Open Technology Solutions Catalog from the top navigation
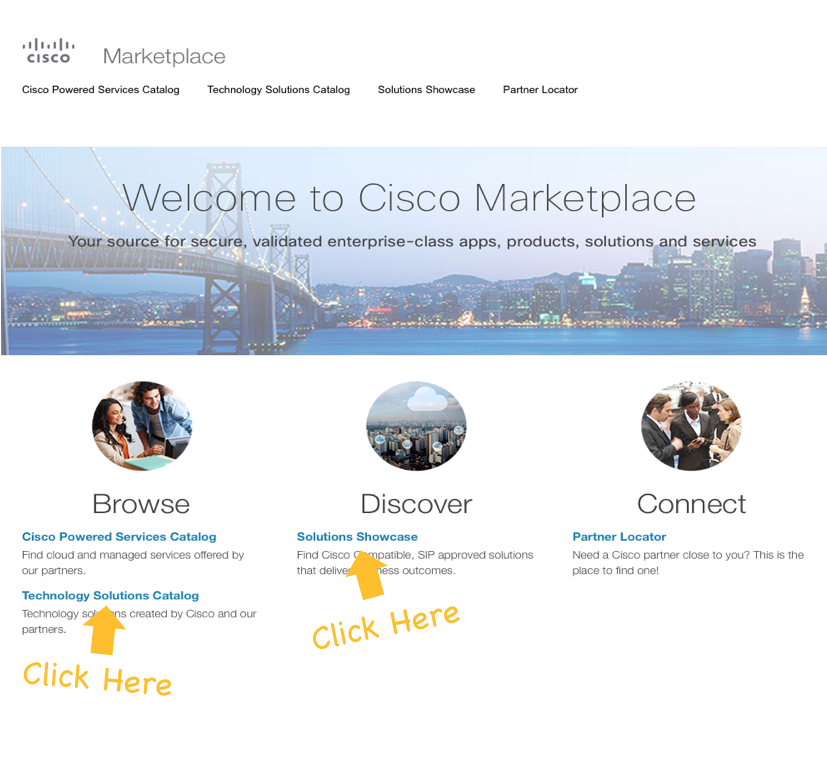The height and width of the screenshot is (761, 827). click(278, 90)
